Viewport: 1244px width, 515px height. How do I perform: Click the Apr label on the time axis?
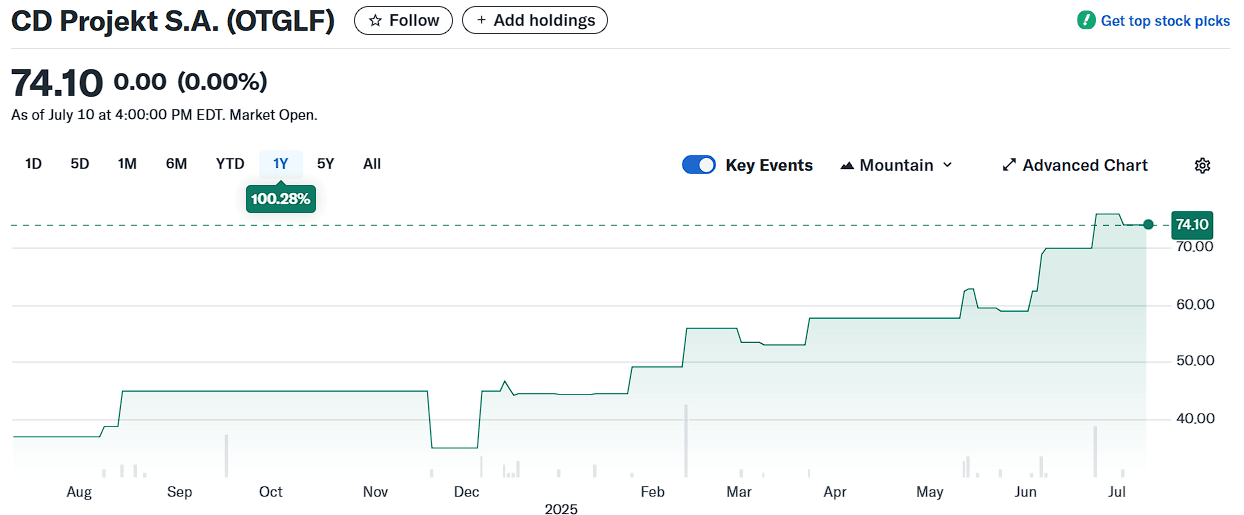835,492
